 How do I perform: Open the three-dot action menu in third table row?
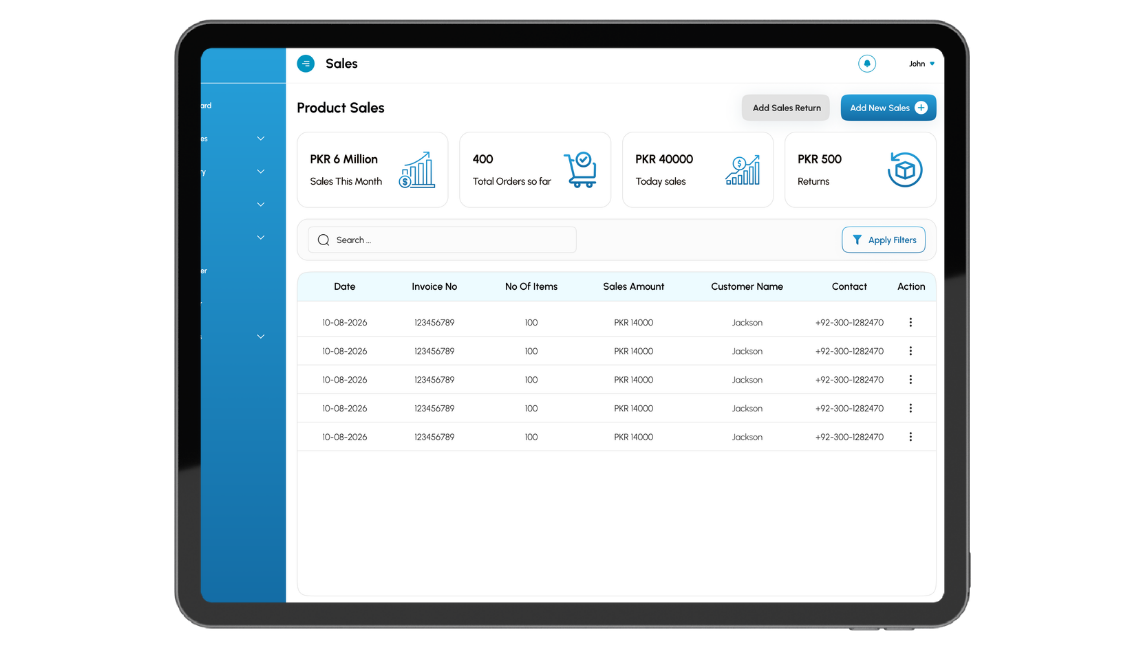pos(911,380)
